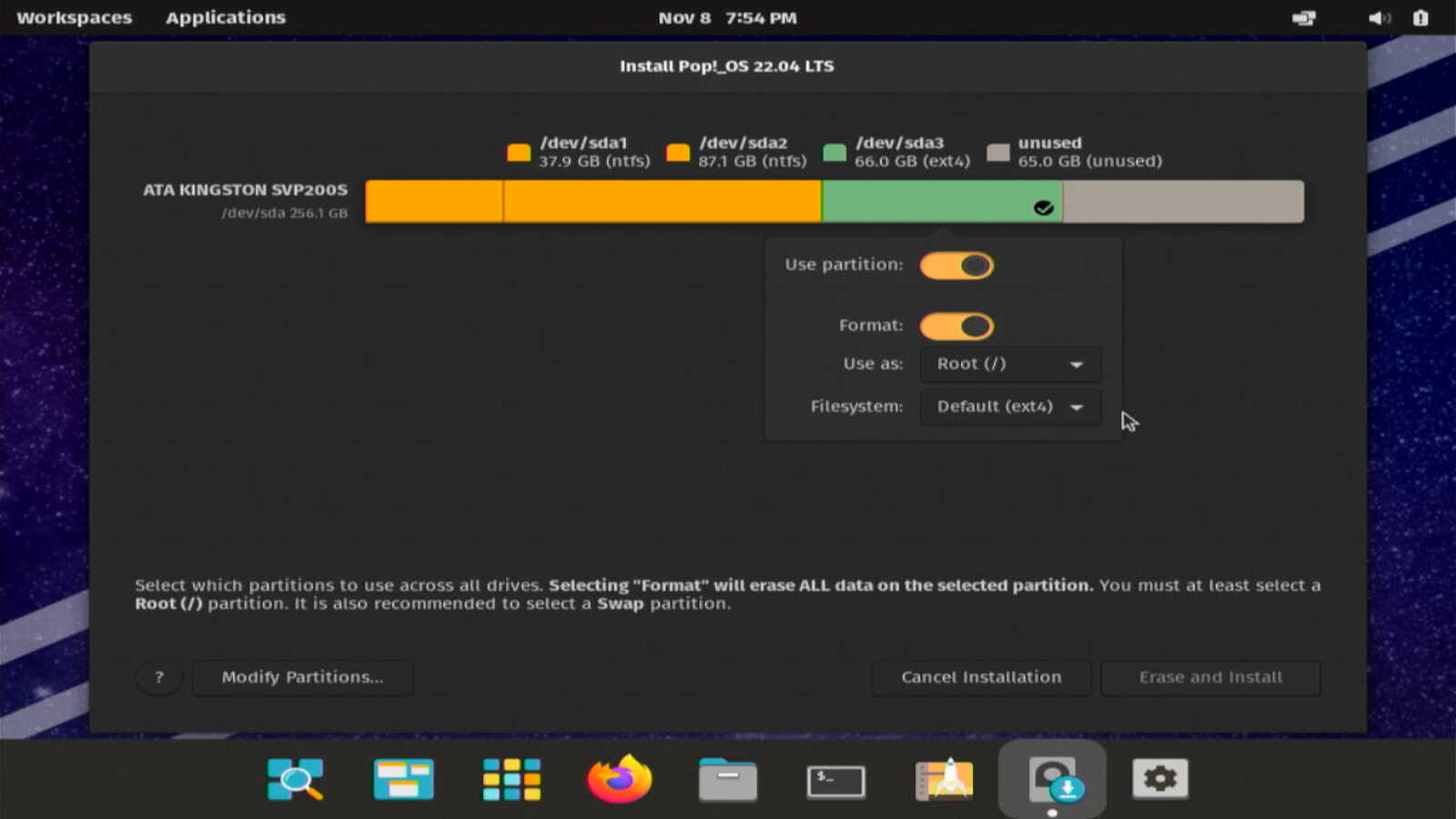Open the Use as Root (/) dropdown
The width and height of the screenshot is (1456, 819).
click(x=1010, y=364)
